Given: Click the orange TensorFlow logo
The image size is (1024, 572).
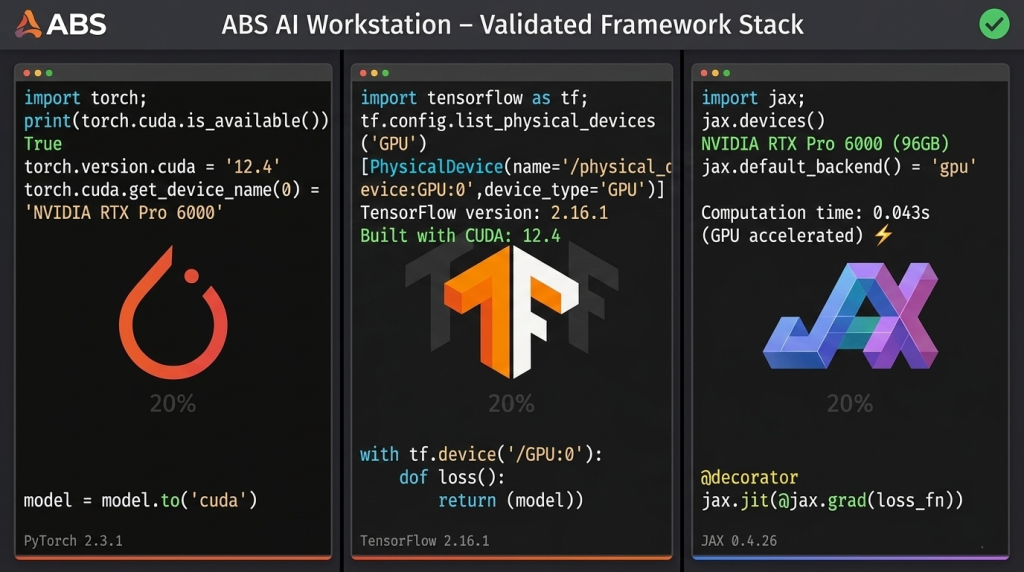Looking at the screenshot, I should (x=511, y=312).
